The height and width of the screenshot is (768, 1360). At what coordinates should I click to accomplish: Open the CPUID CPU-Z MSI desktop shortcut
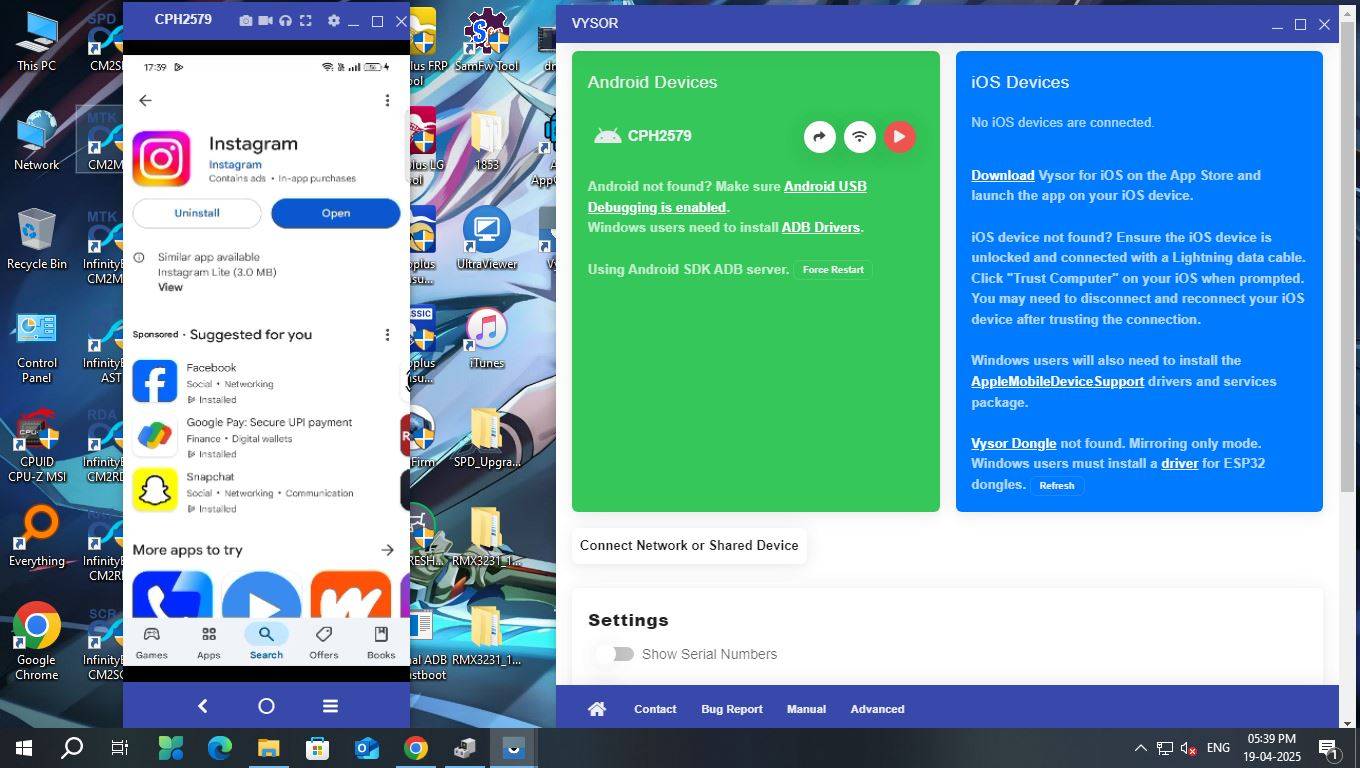[36, 446]
